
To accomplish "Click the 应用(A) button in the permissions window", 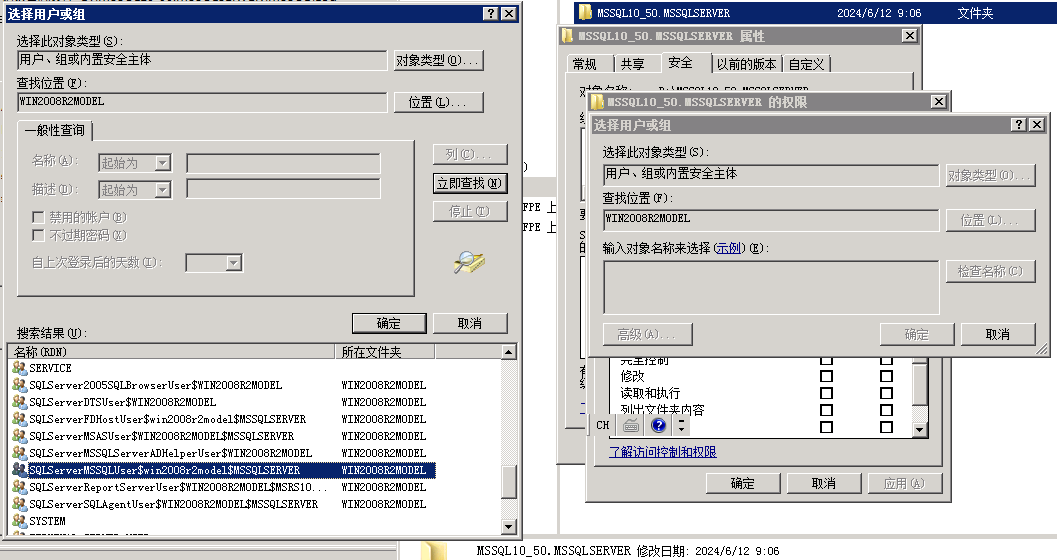I will (x=905, y=483).
